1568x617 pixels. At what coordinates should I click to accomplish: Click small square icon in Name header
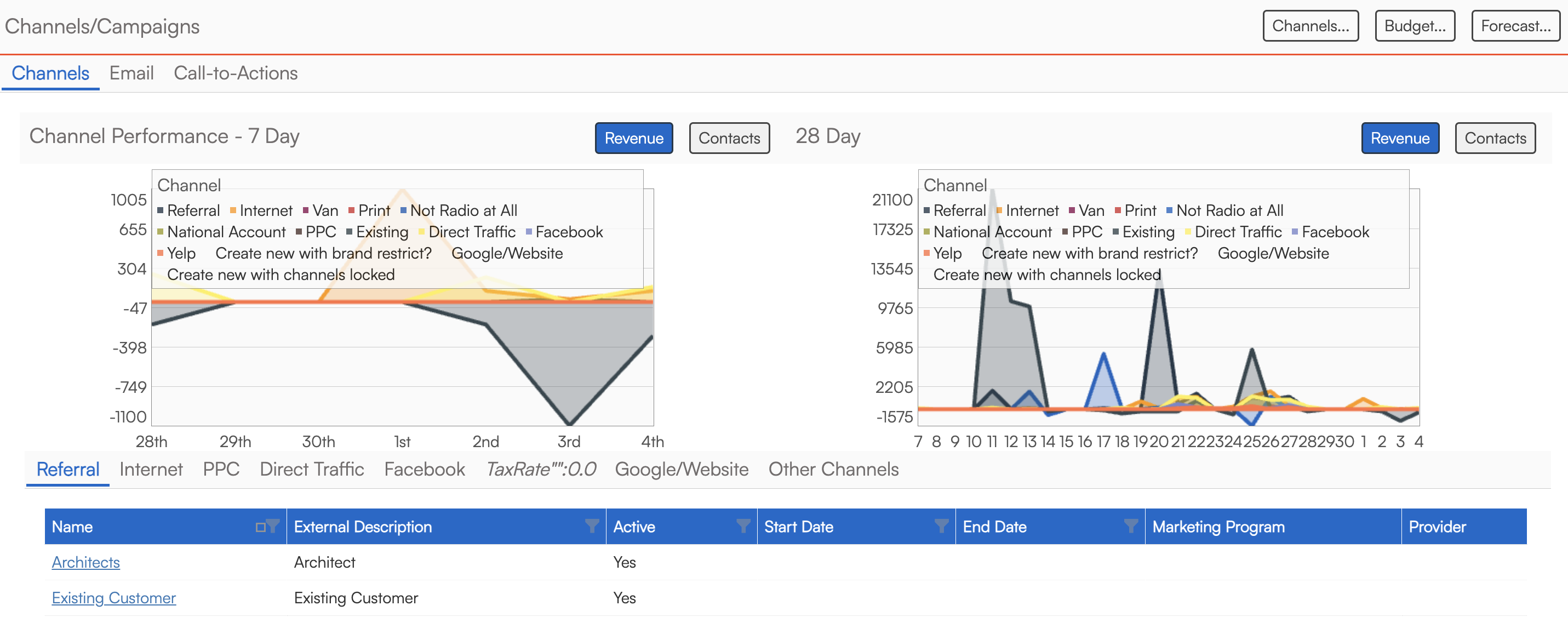point(261,527)
